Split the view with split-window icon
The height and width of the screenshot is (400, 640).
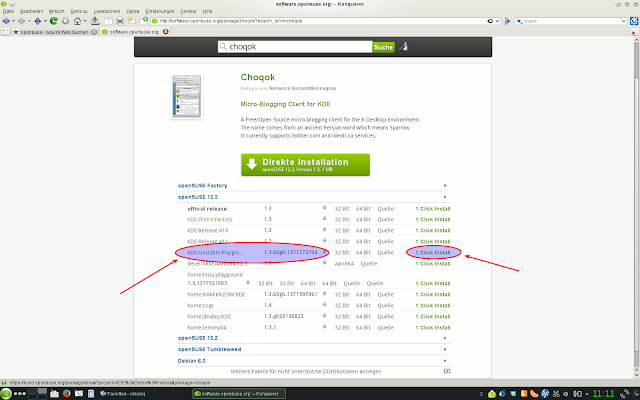pyautogui.click(x=108, y=21)
